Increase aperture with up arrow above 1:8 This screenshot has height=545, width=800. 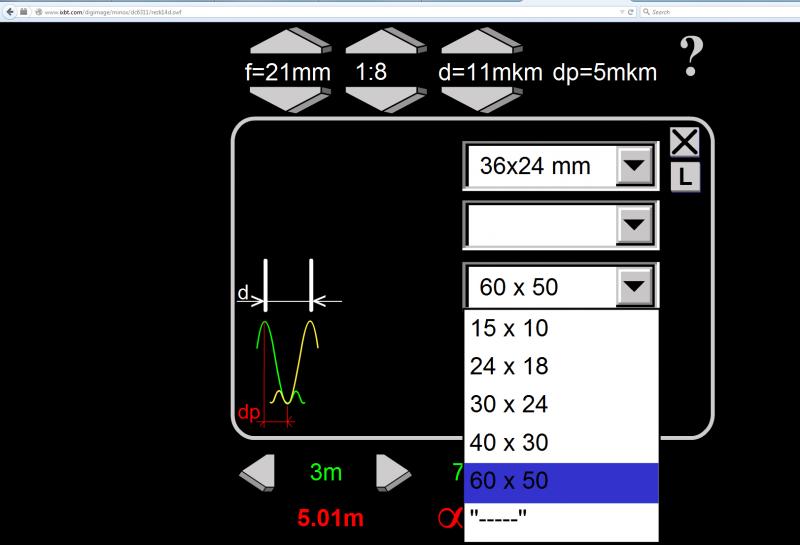pos(386,41)
